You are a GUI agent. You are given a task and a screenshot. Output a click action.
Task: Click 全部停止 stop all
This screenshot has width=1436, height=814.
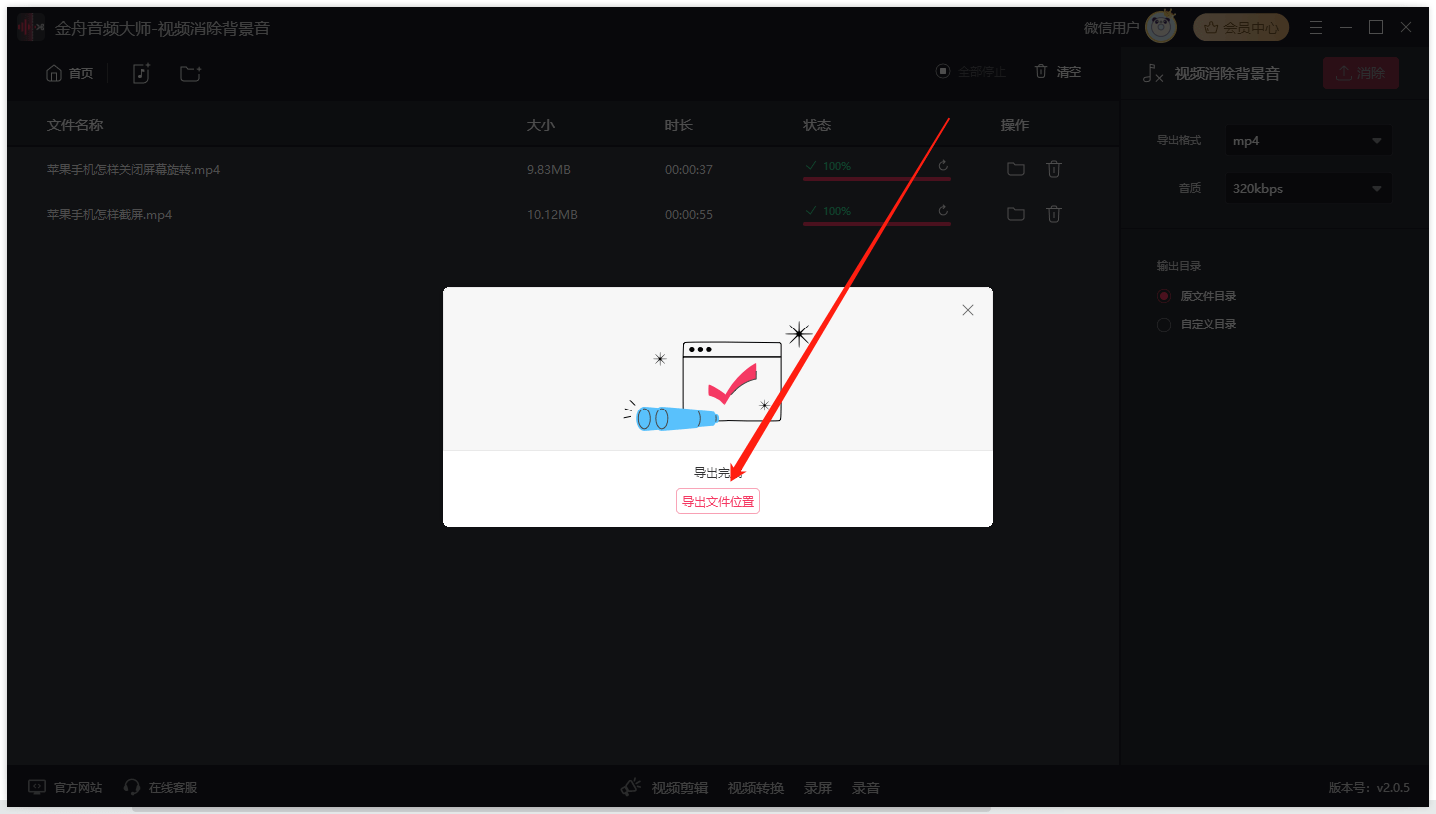pos(971,72)
